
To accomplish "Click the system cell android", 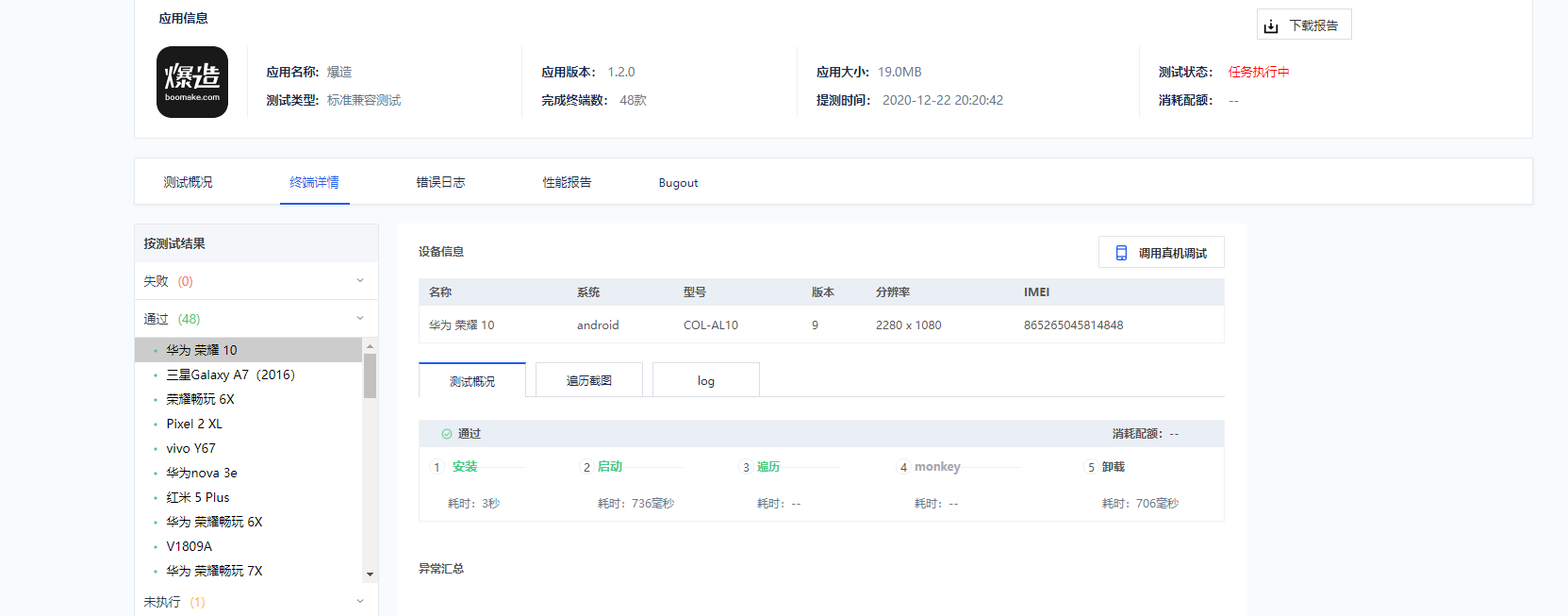I will click(598, 325).
